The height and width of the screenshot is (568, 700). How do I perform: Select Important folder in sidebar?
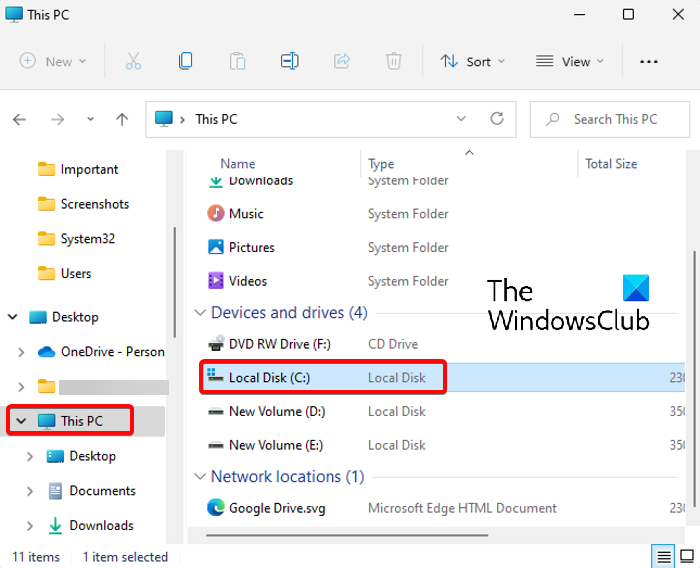pos(78,169)
